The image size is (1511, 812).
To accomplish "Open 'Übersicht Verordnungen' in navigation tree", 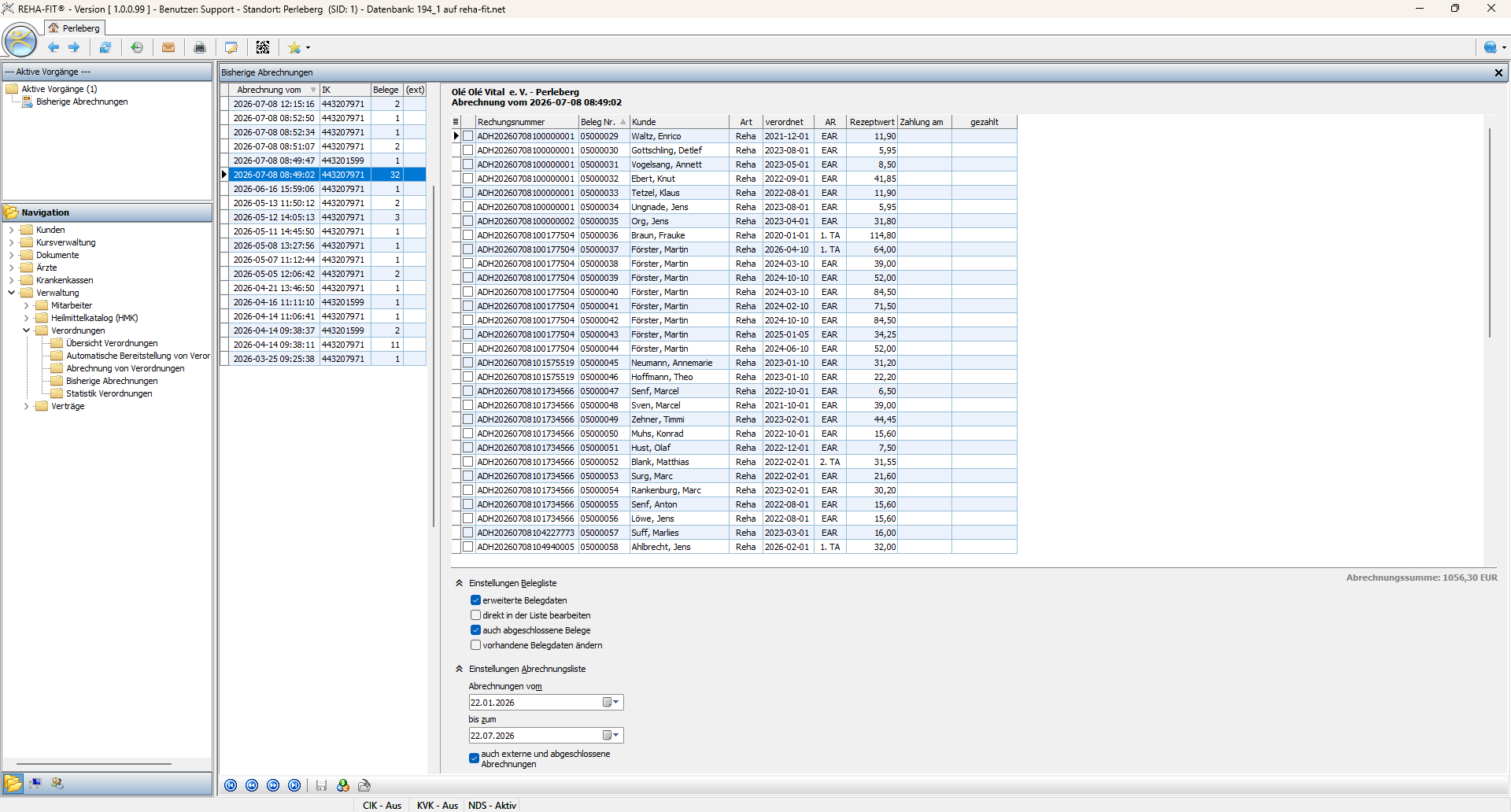I will pos(112,343).
